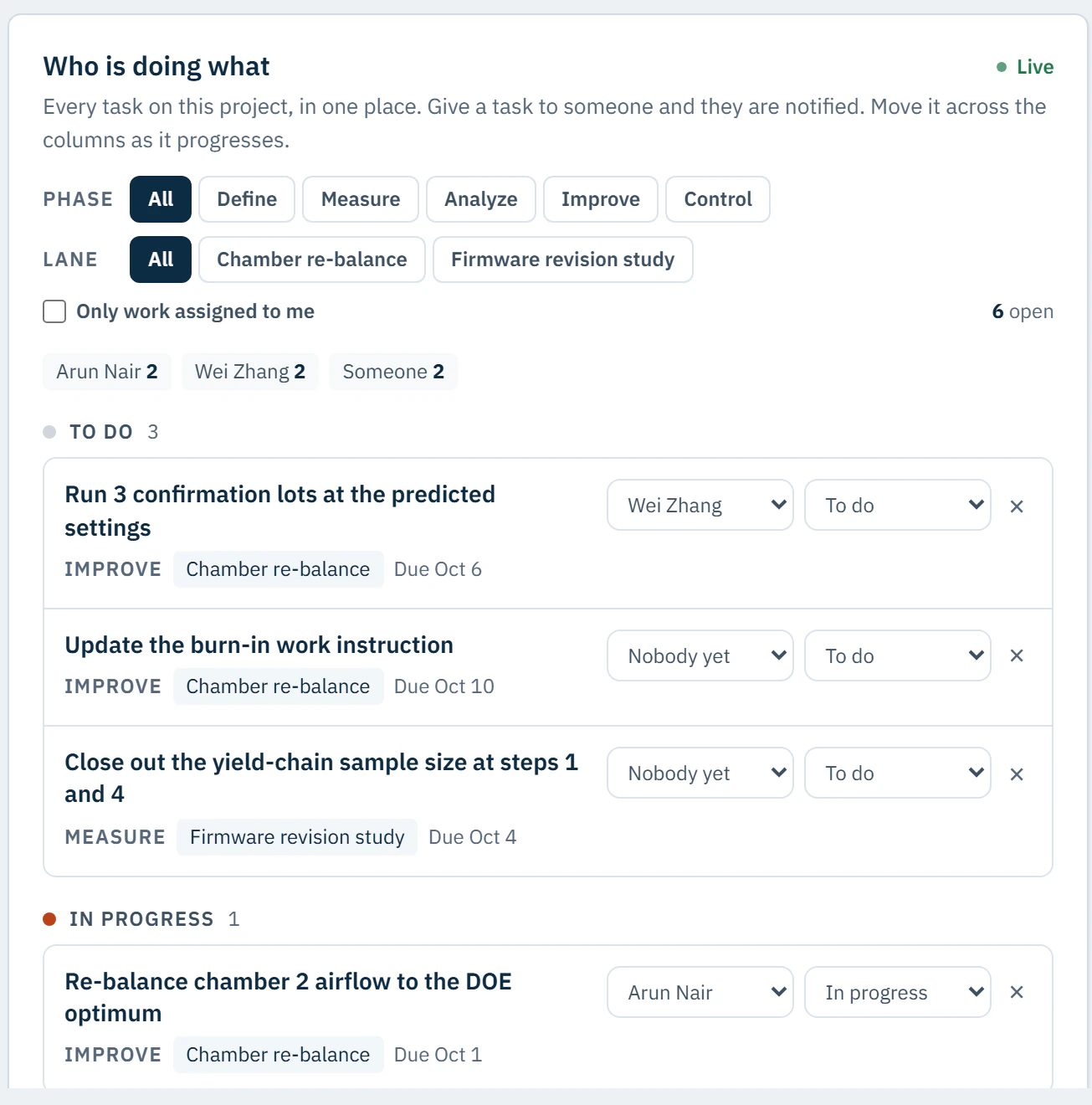Viewport: 1092px width, 1105px height.
Task: Filter by the Measure phase
Action: coord(361,199)
